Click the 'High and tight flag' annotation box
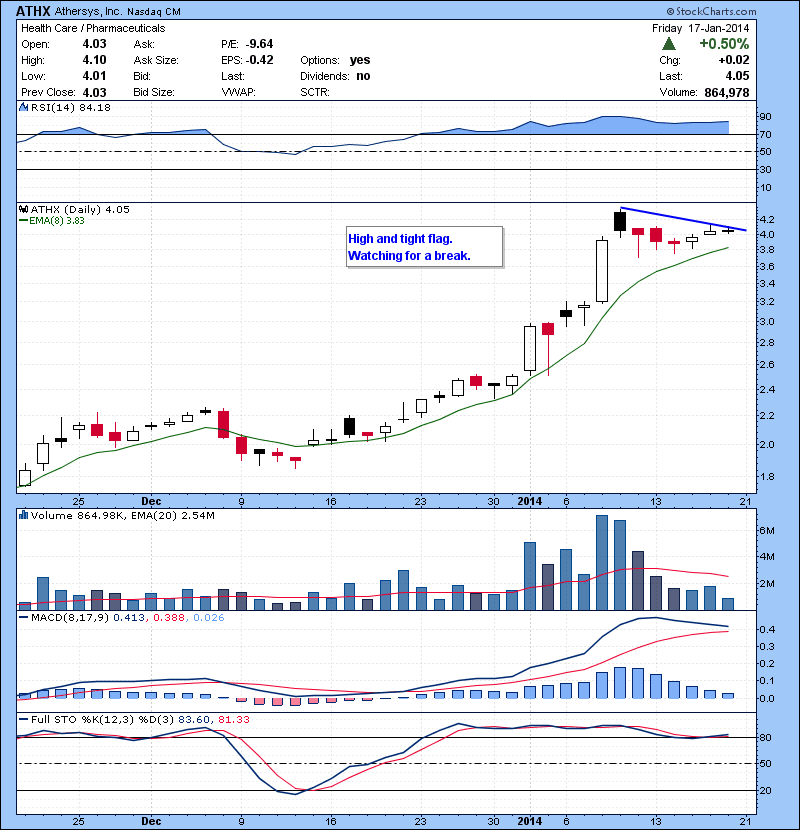Viewport: 800px width, 830px height. [x=424, y=247]
